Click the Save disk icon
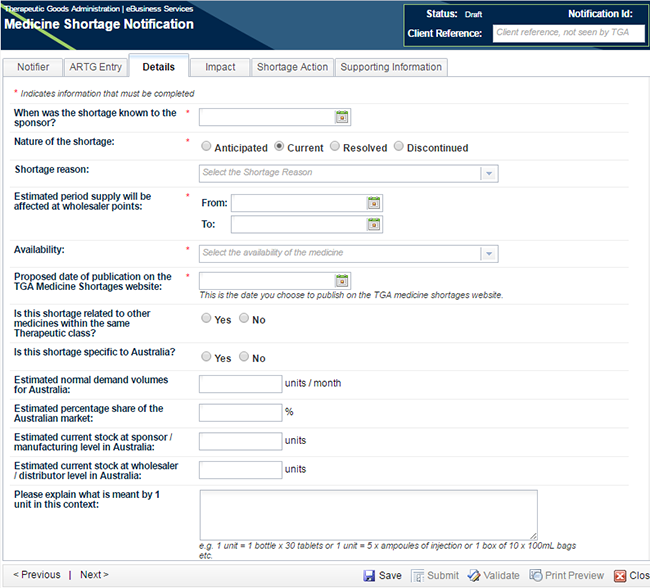The height and width of the screenshot is (588, 650). pos(369,576)
